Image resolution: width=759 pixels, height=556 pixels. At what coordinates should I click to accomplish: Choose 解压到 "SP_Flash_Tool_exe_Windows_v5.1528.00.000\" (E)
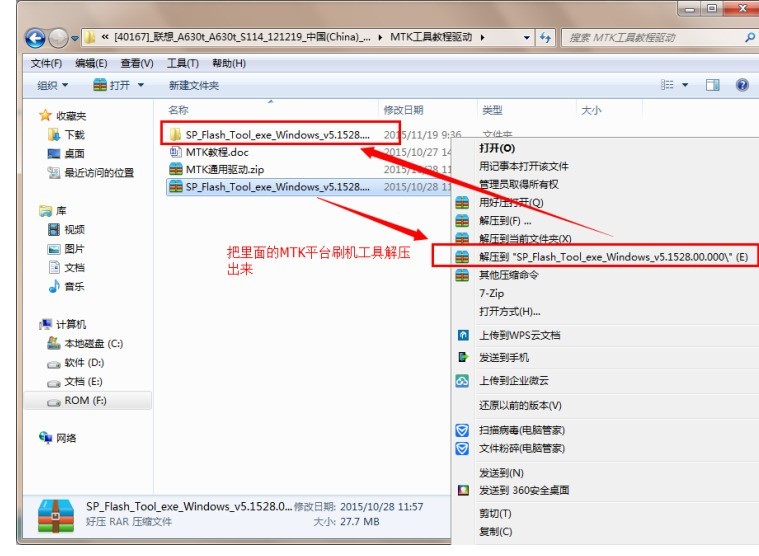pos(613,257)
